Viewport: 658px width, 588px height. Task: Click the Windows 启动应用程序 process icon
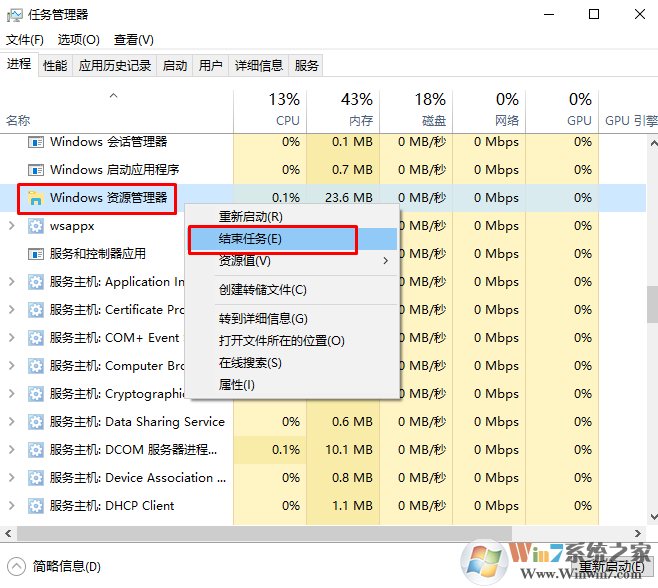(36, 170)
